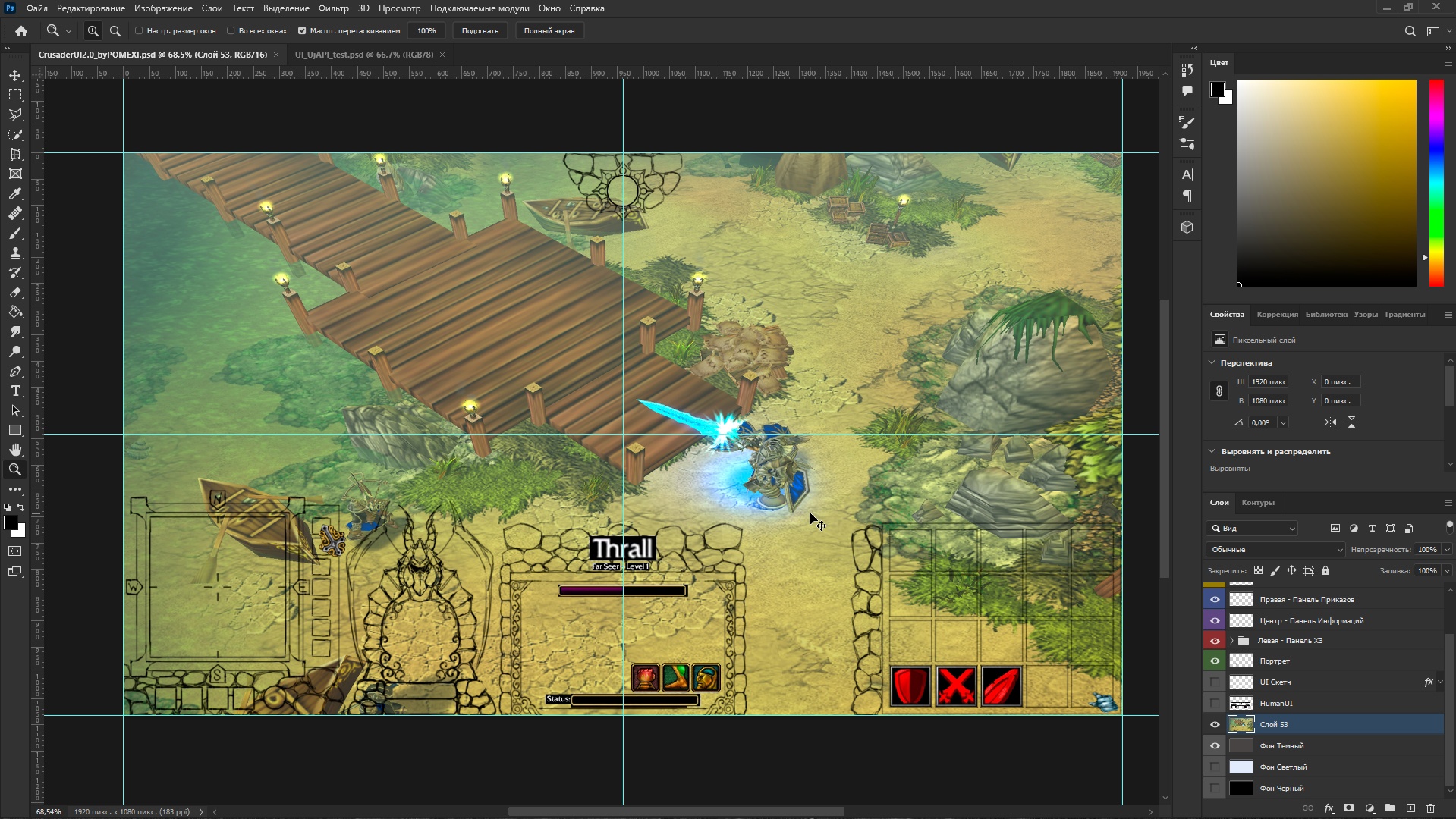Click the foreground color swatch in toolbar
The width and height of the screenshot is (1456, 819).
click(11, 522)
